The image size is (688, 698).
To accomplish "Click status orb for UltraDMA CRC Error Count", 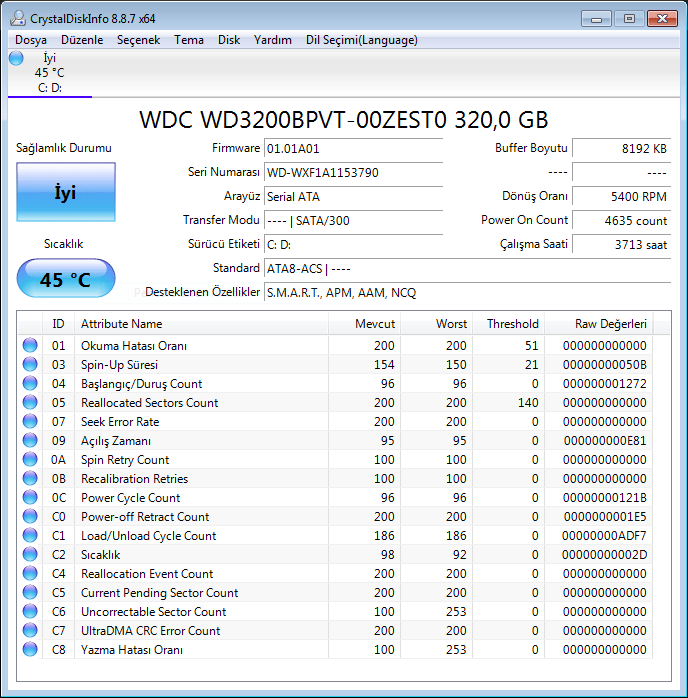I will pyautogui.click(x=30, y=630).
